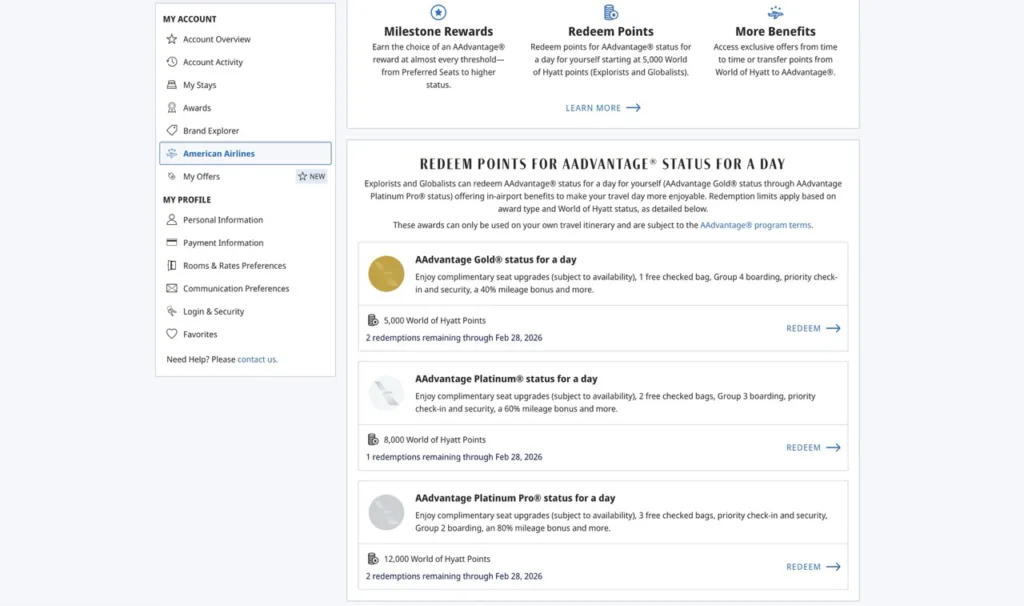This screenshot has width=1024, height=606.
Task: Click the Awards ribbon icon
Action: [172, 108]
